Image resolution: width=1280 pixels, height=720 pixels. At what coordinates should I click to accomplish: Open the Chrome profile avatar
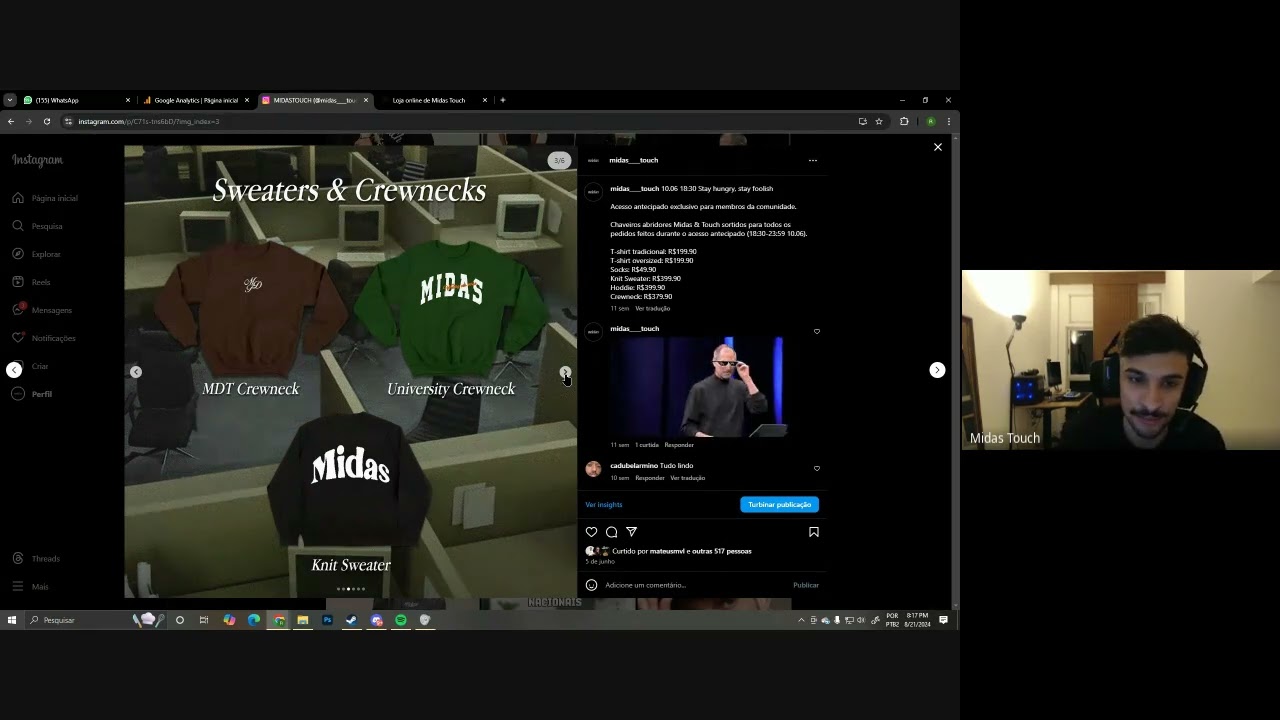coord(930,121)
